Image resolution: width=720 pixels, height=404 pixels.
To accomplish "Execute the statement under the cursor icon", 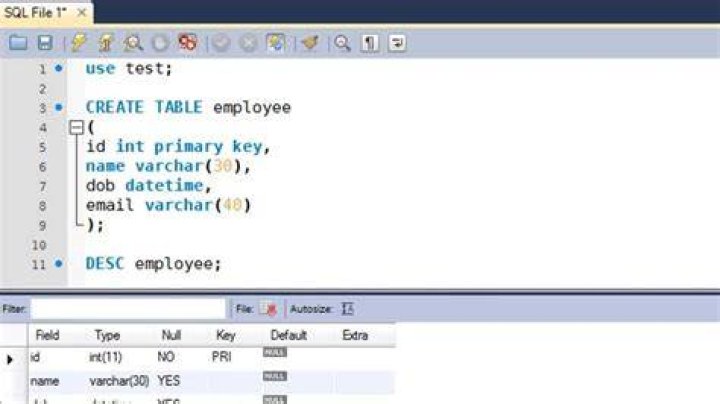I will (106, 43).
